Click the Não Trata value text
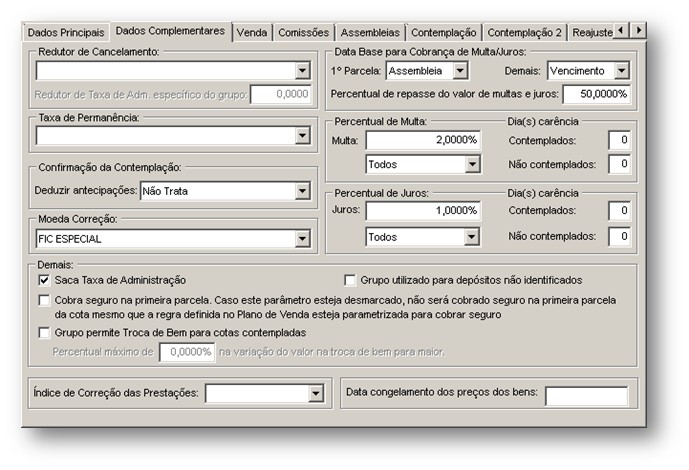The image size is (689, 470). pyautogui.click(x=165, y=191)
